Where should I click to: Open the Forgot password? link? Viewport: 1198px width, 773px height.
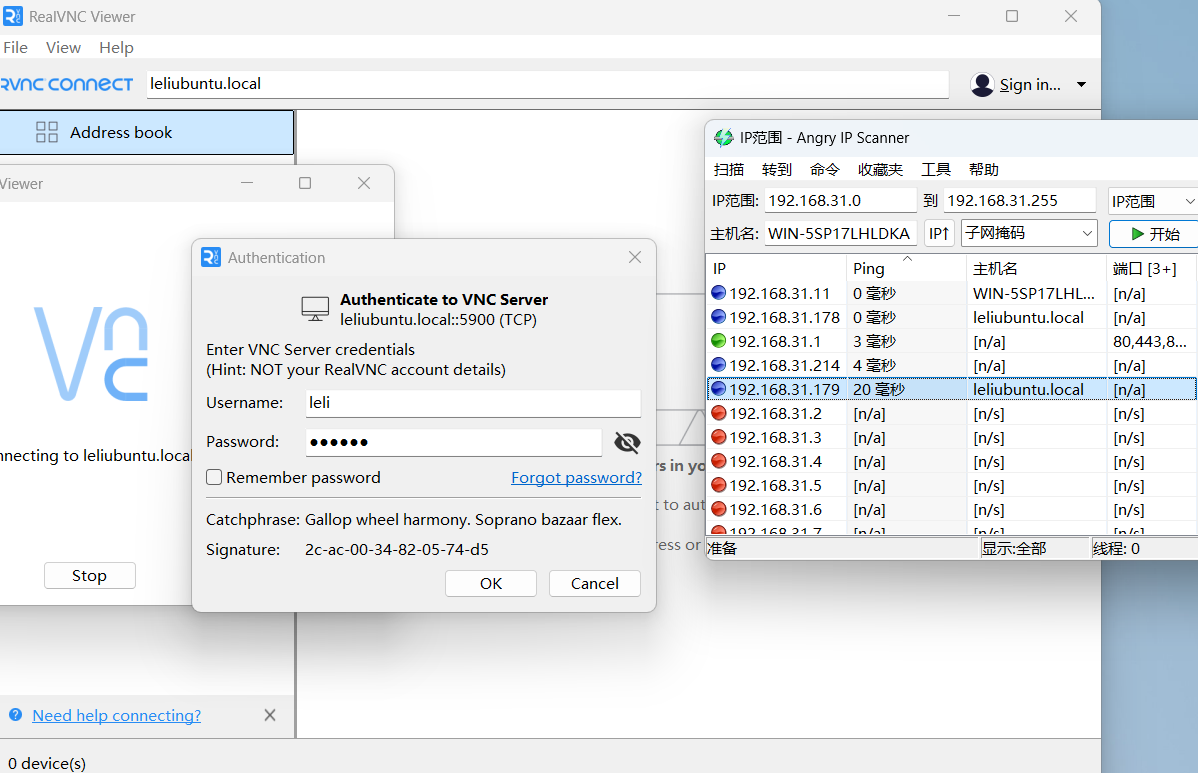(x=576, y=477)
